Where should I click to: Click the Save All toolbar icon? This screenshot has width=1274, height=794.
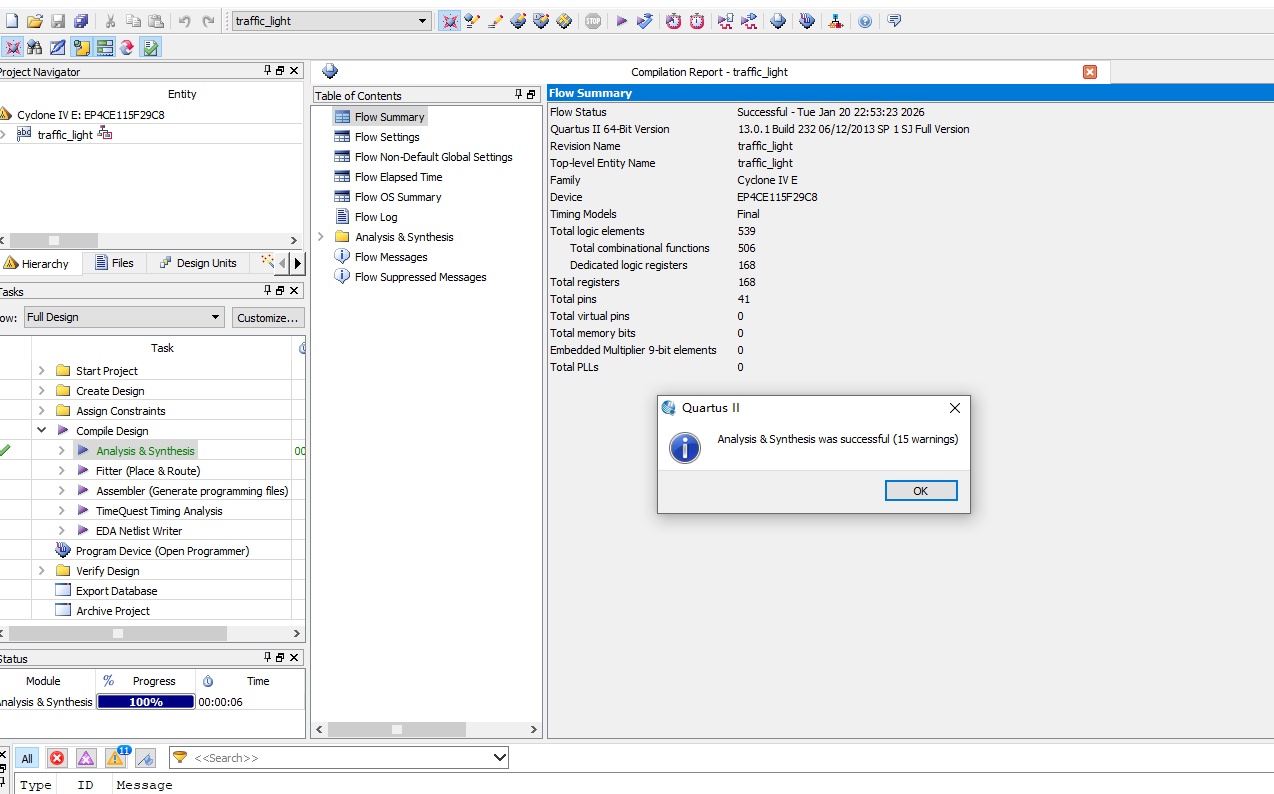(x=81, y=21)
